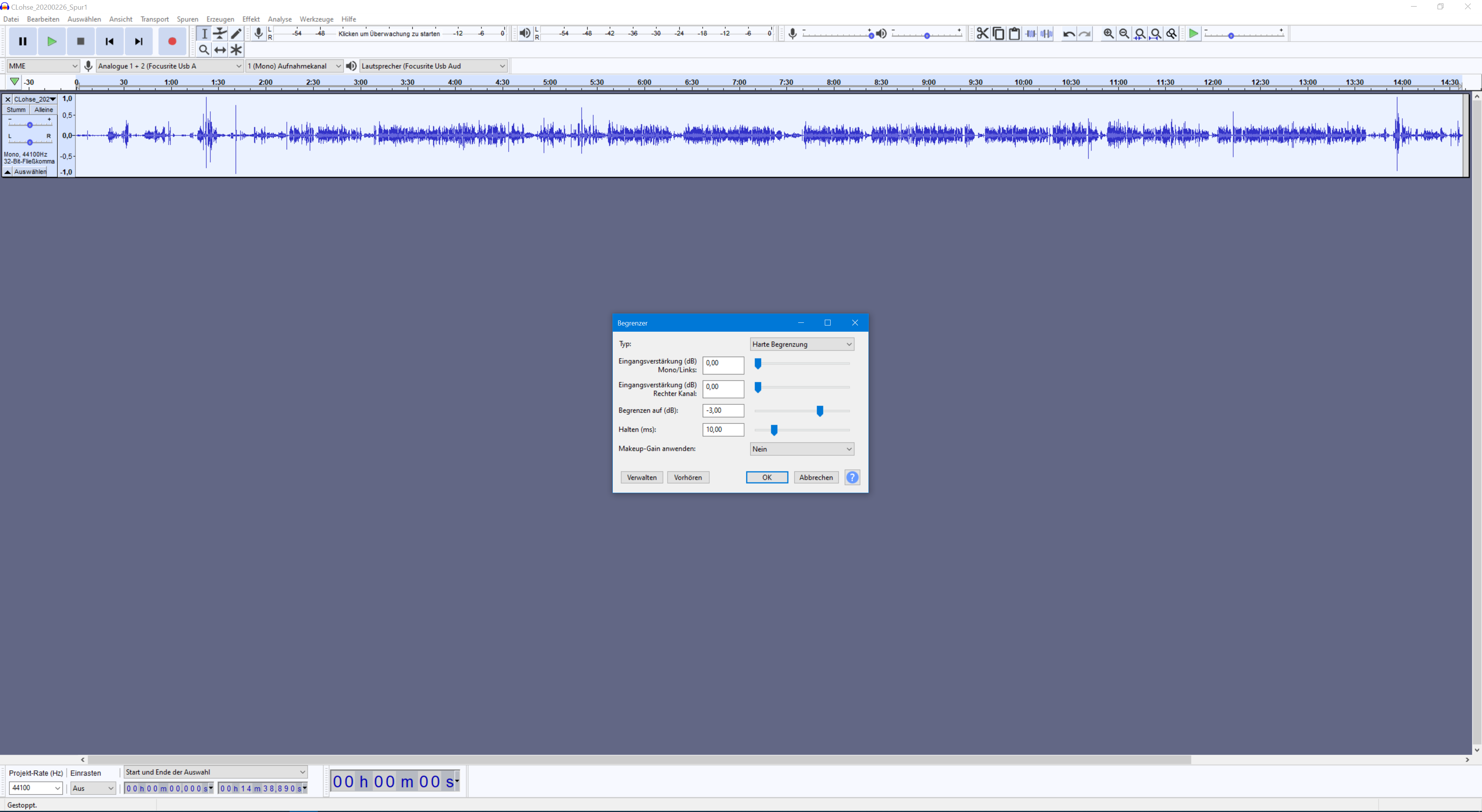Select the Draw pencil tool

point(236,33)
